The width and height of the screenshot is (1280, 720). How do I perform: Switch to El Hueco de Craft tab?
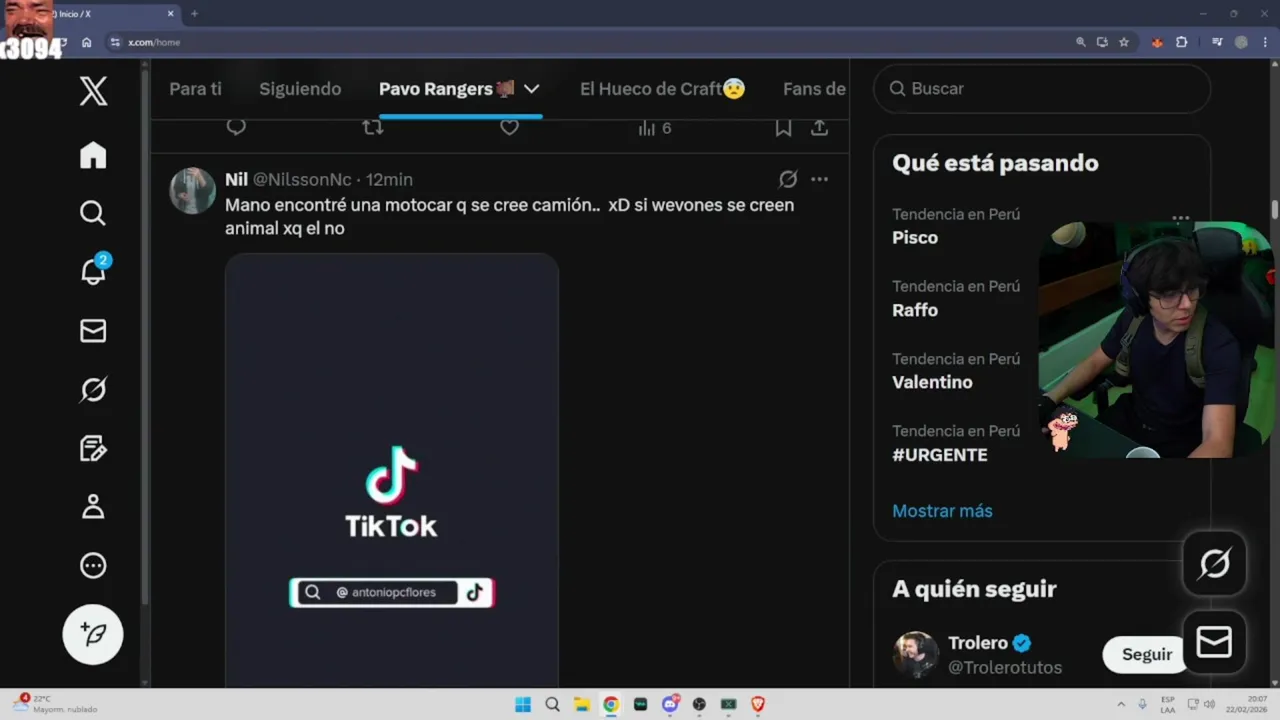(662, 88)
